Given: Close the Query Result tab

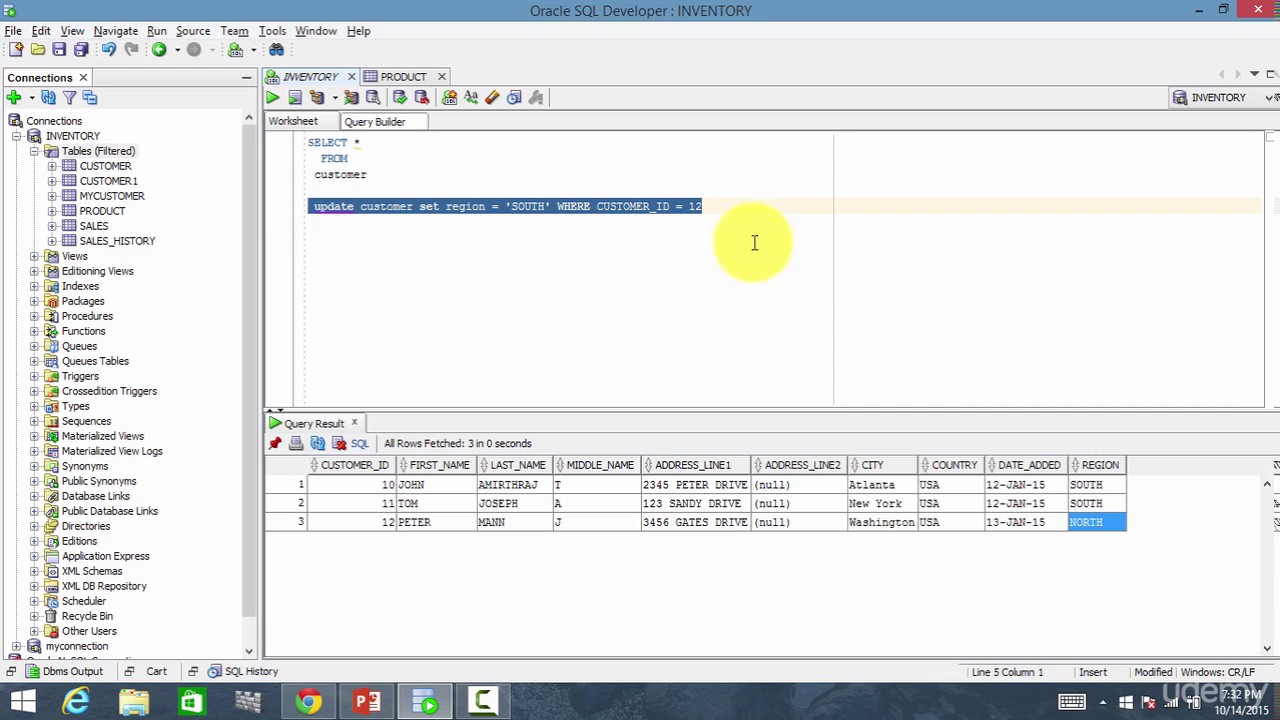Looking at the screenshot, I should (x=354, y=423).
